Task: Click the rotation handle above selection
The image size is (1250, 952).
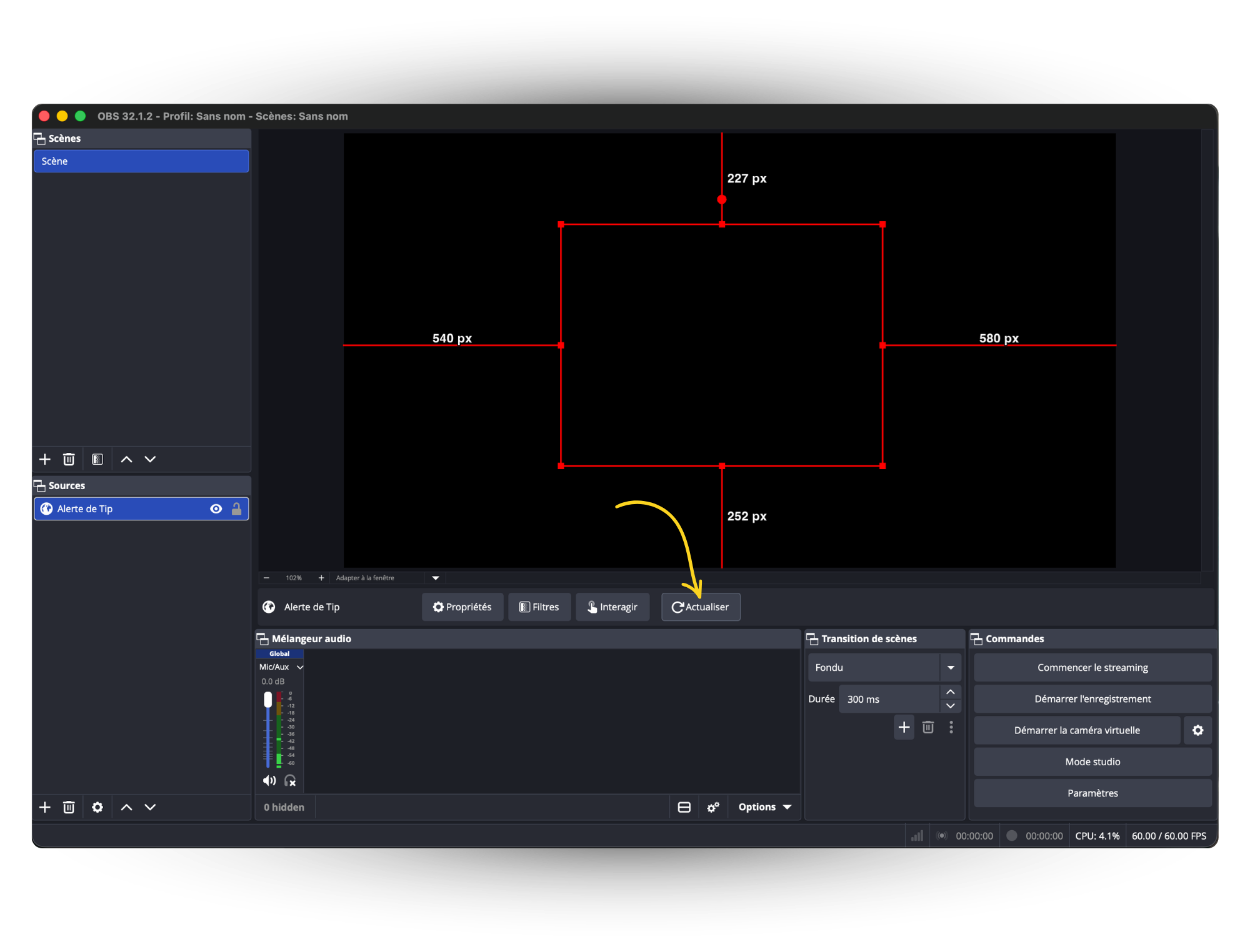Action: click(x=722, y=200)
